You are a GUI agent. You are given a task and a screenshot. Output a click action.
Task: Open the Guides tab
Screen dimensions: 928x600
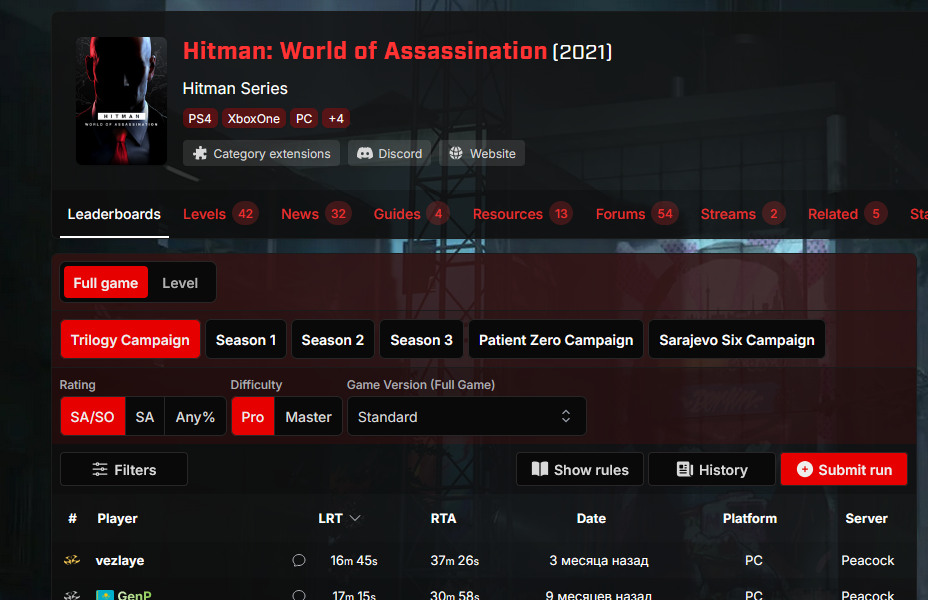[x=411, y=214]
